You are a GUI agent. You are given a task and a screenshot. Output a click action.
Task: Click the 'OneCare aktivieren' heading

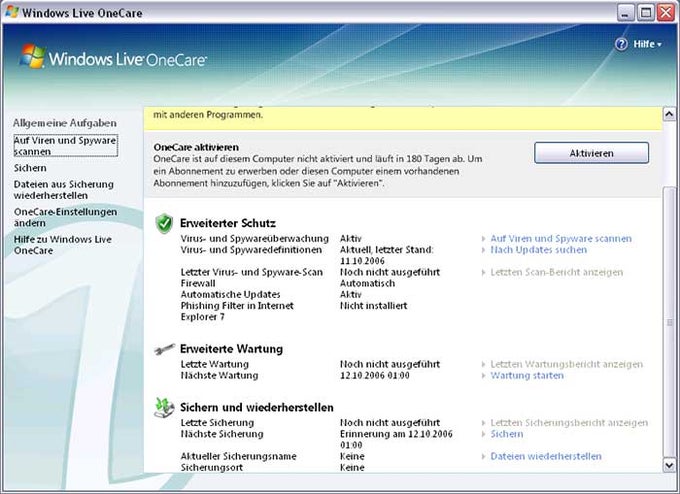pos(196,147)
